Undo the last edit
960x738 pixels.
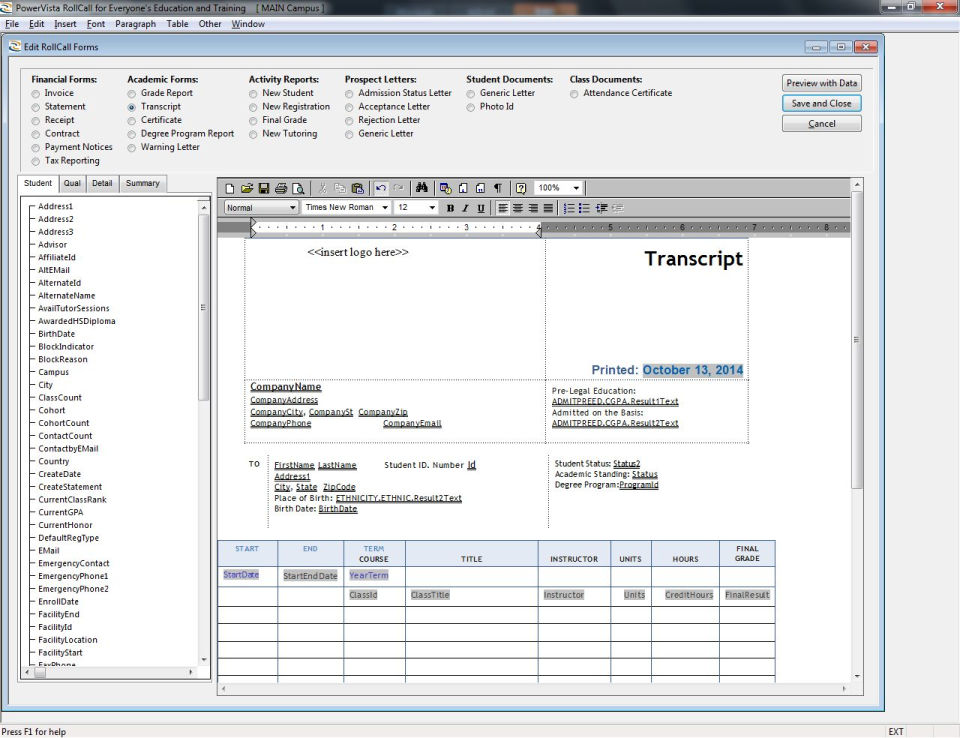coord(381,188)
